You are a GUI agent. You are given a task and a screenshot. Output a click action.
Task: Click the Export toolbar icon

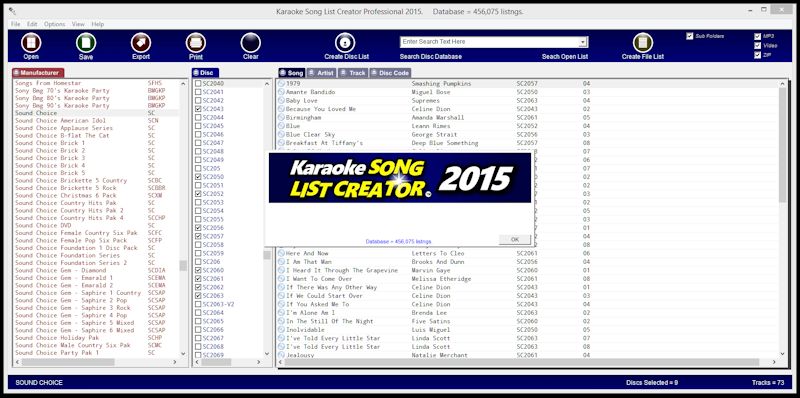coord(141,43)
